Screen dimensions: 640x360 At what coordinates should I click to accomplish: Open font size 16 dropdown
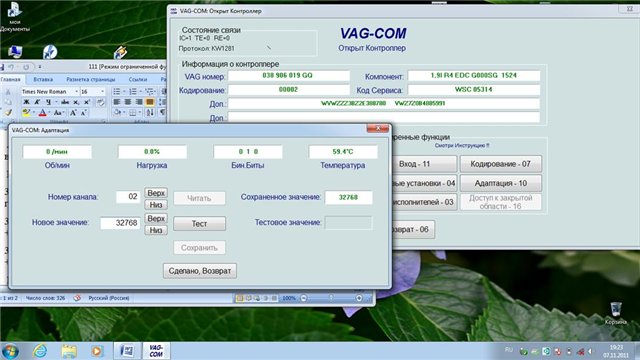(x=102, y=91)
